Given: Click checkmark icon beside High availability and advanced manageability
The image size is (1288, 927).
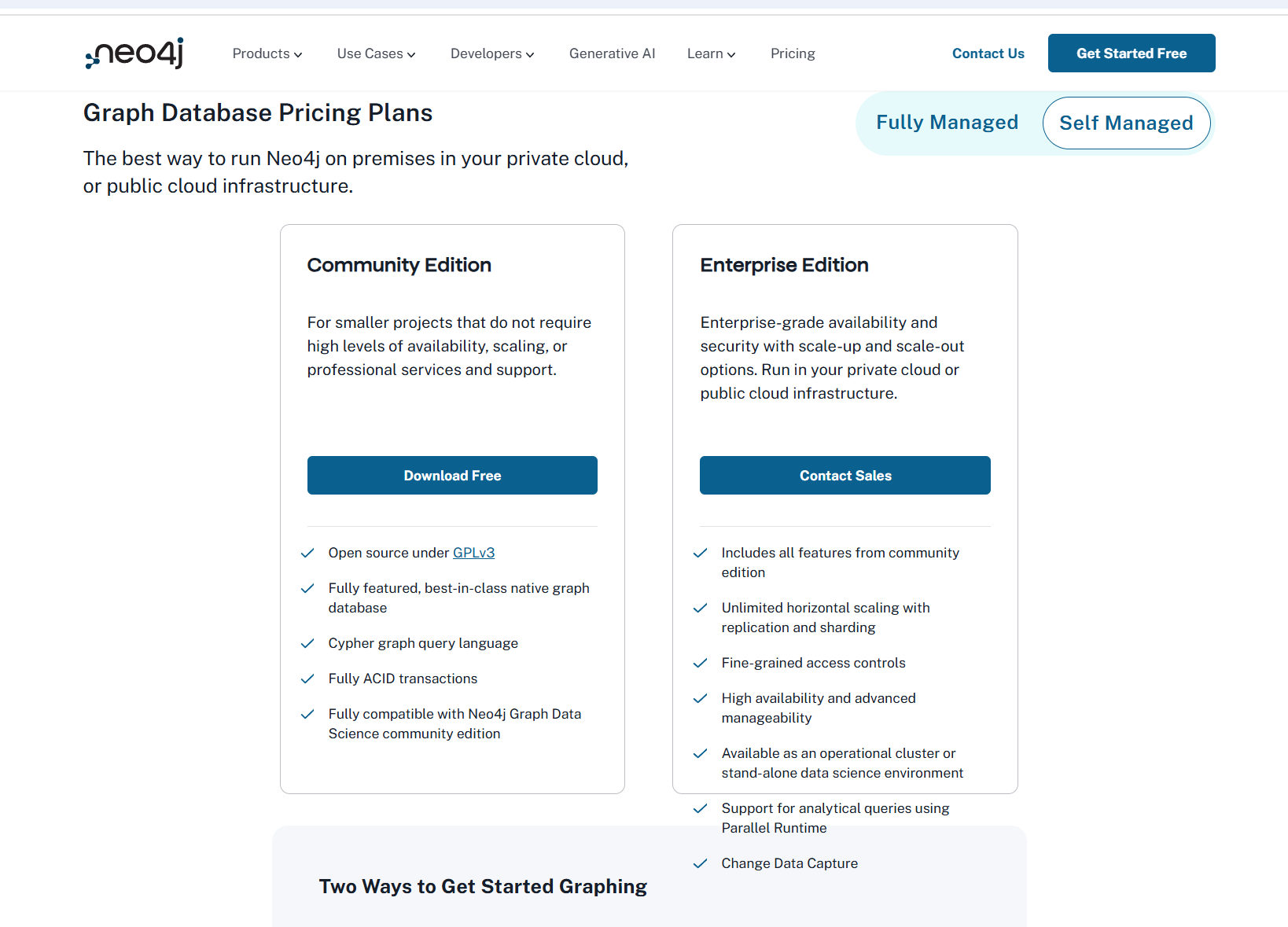Looking at the screenshot, I should 700,698.
